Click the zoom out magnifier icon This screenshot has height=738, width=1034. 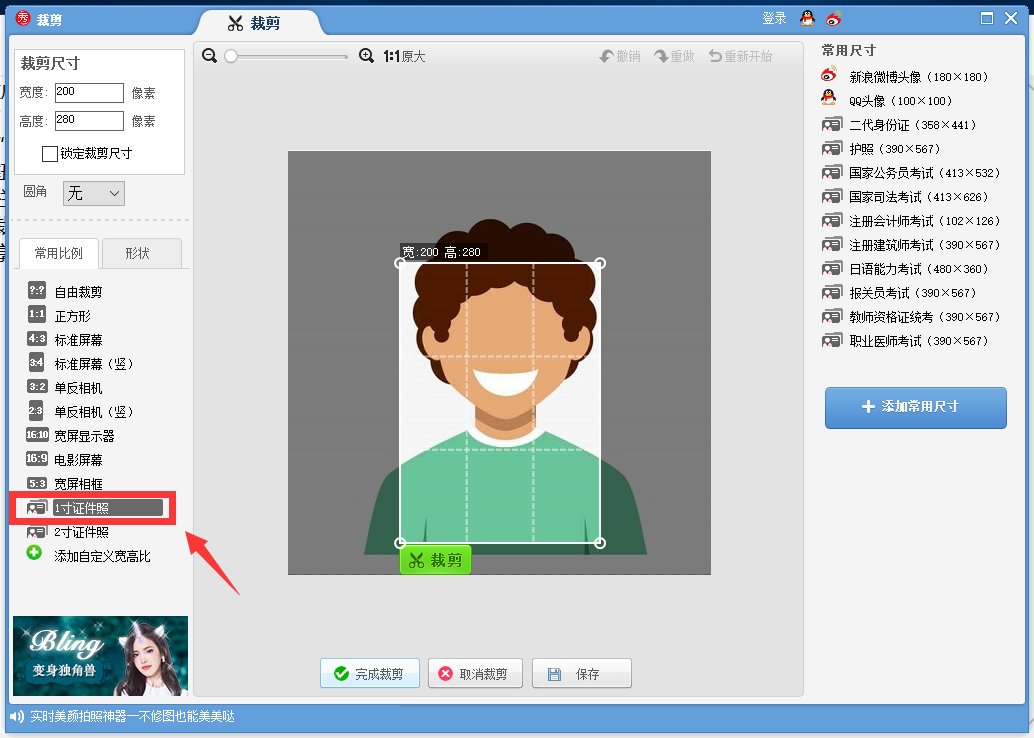tap(210, 56)
